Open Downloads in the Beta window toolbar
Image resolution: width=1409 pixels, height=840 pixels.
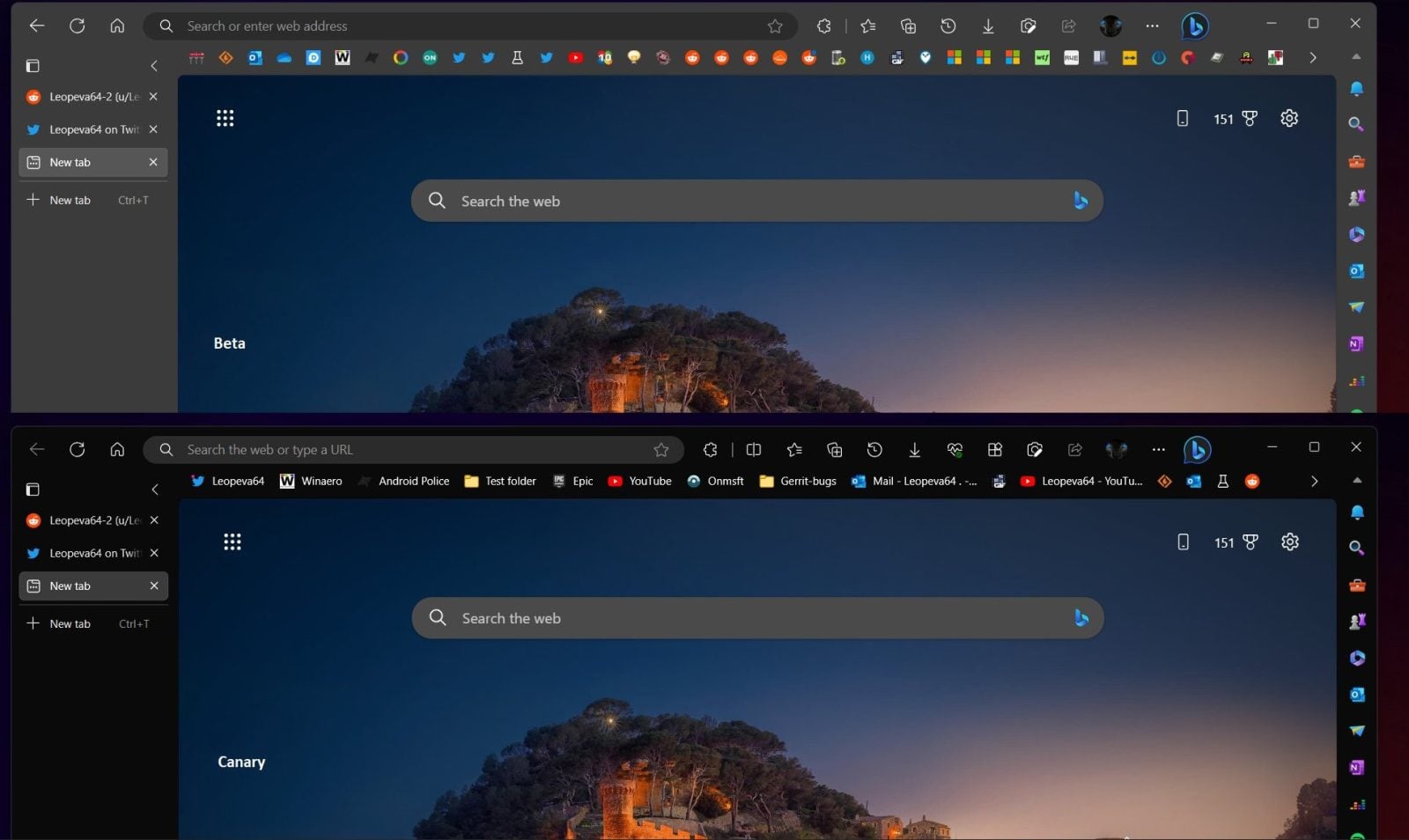click(x=988, y=26)
